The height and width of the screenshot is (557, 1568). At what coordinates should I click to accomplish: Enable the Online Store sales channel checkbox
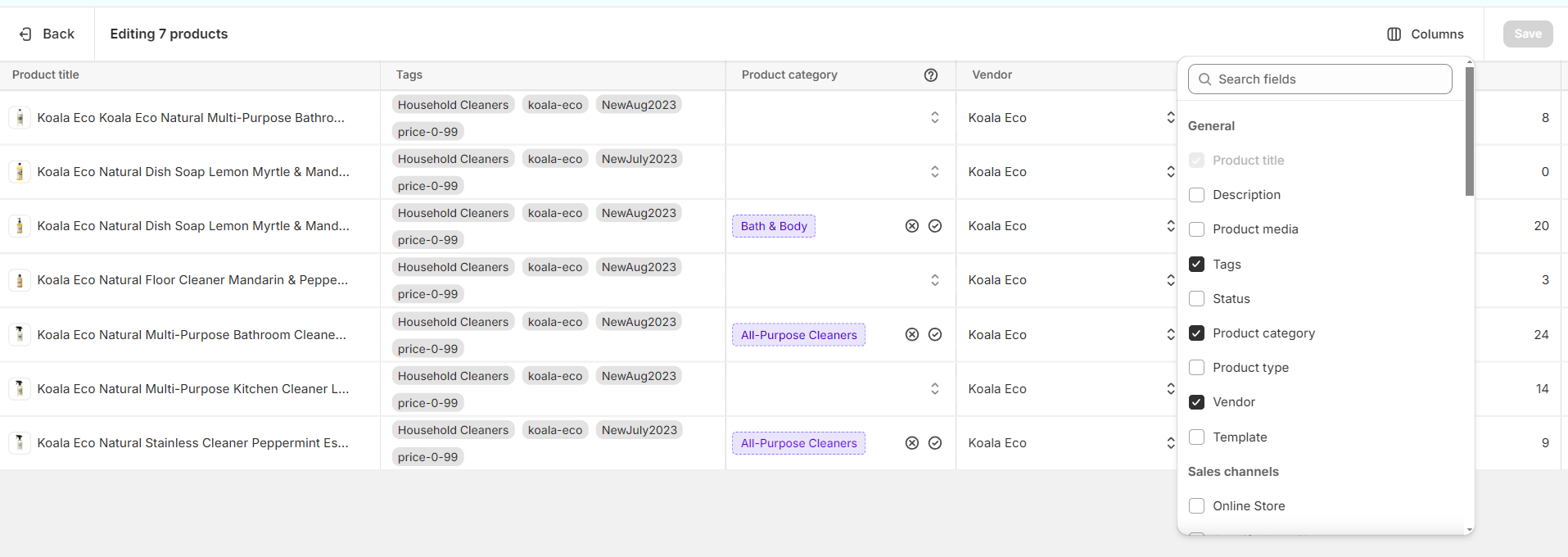point(1196,505)
